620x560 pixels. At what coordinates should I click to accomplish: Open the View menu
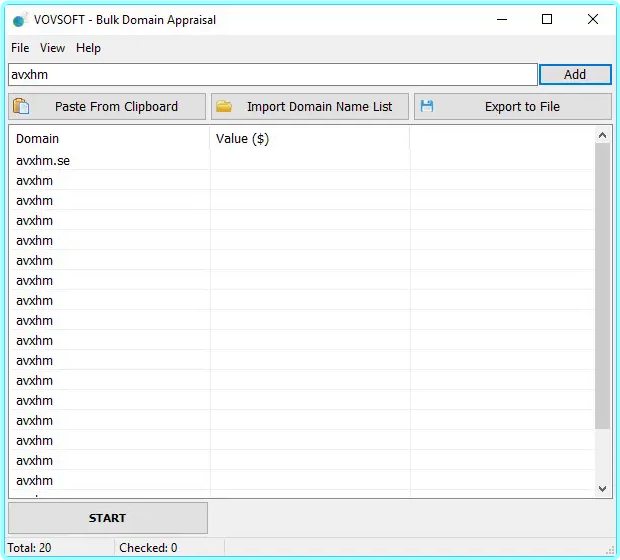coord(52,48)
